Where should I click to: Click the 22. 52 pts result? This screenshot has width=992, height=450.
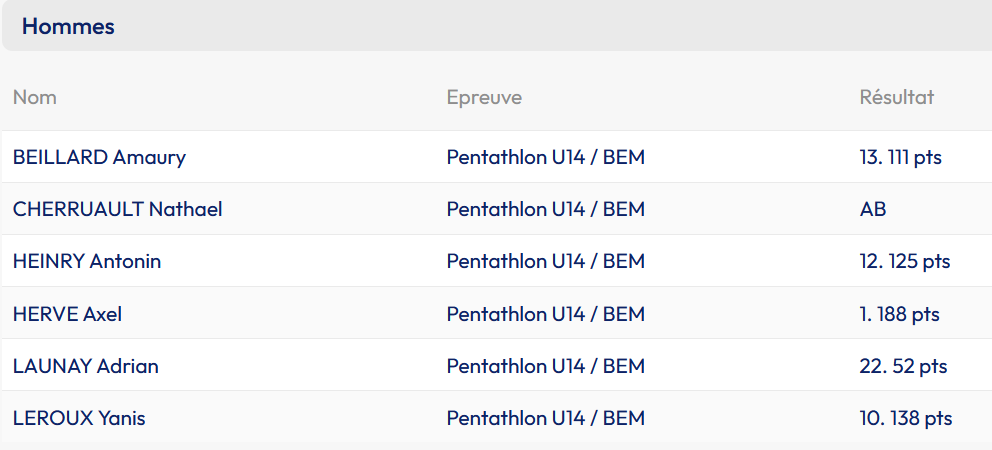(903, 366)
